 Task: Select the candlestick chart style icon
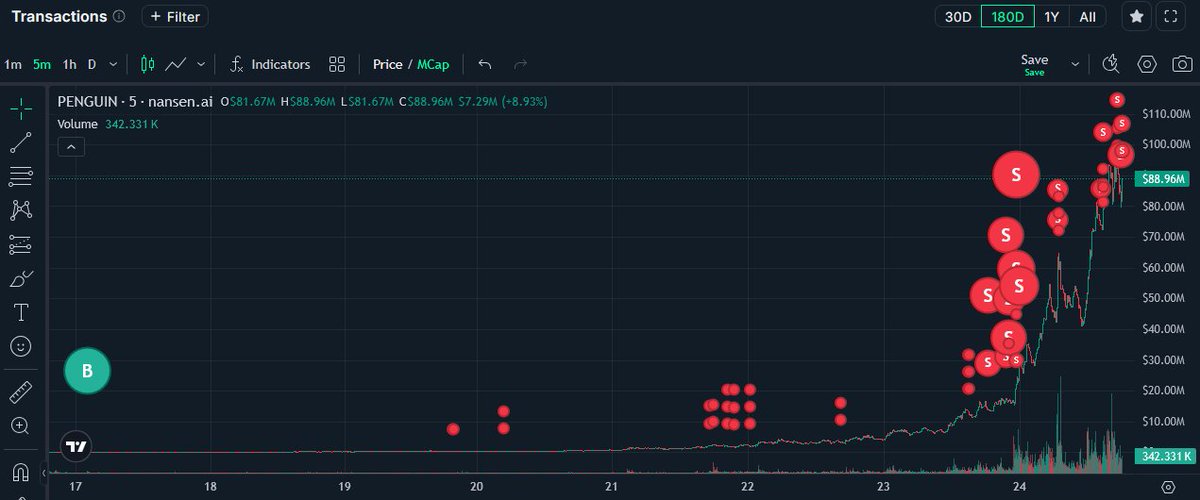click(148, 64)
